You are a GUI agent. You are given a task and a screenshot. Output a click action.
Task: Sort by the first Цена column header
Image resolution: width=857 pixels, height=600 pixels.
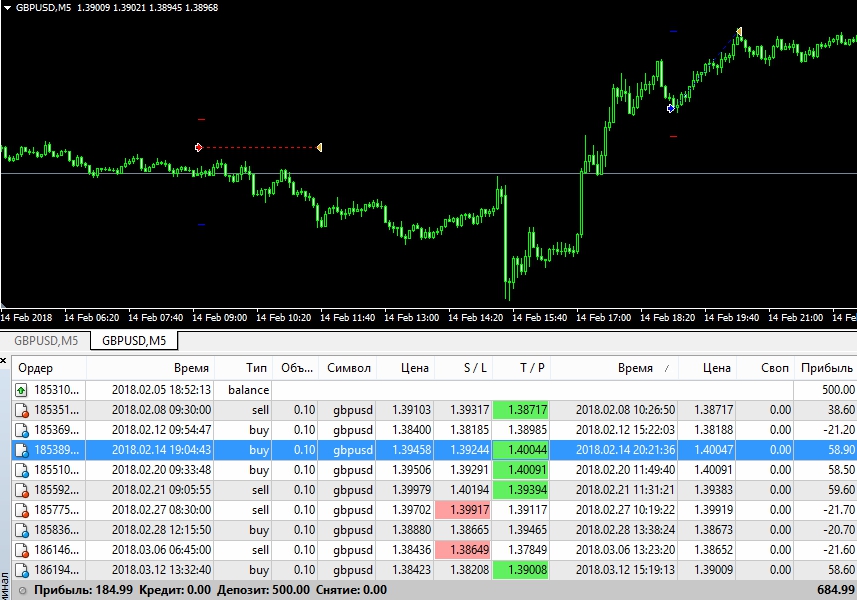coord(406,368)
